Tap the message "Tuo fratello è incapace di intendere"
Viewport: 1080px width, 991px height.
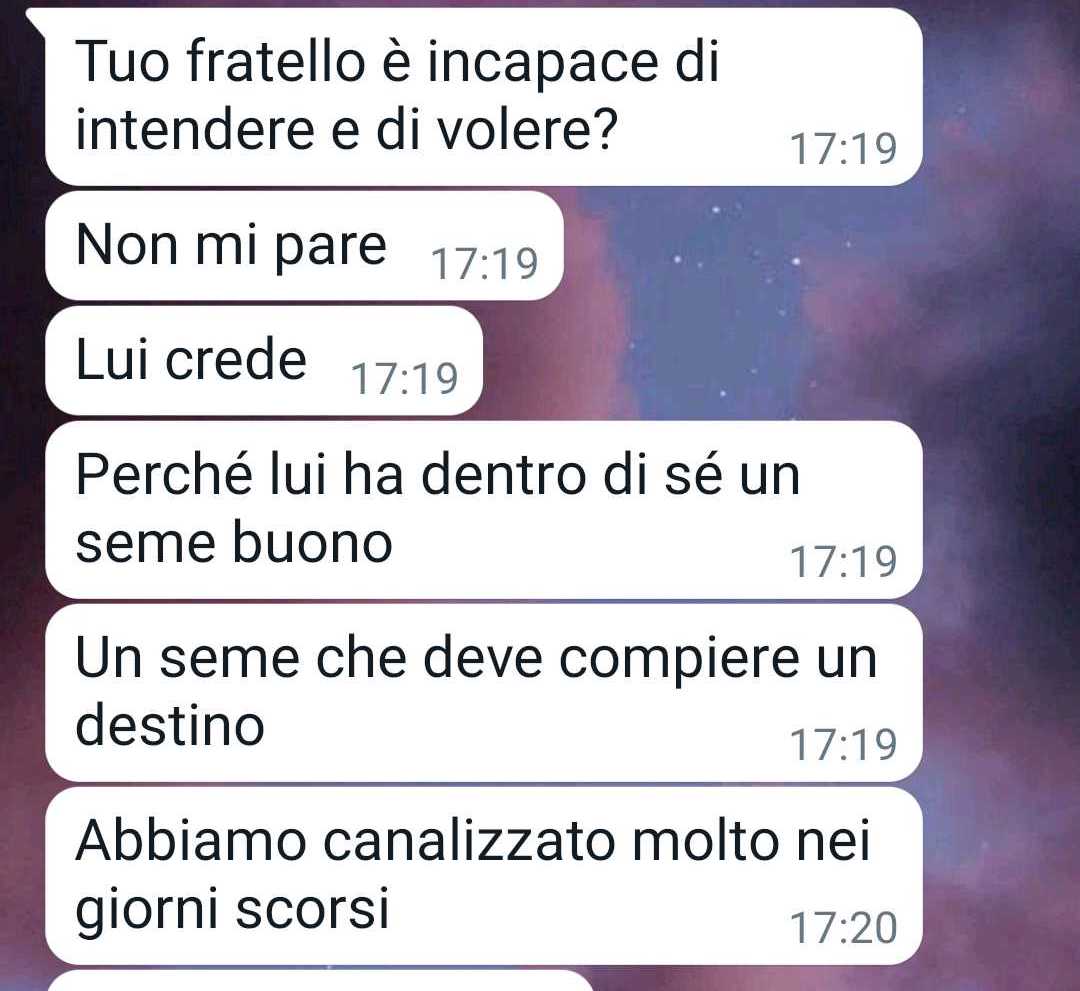point(484,96)
